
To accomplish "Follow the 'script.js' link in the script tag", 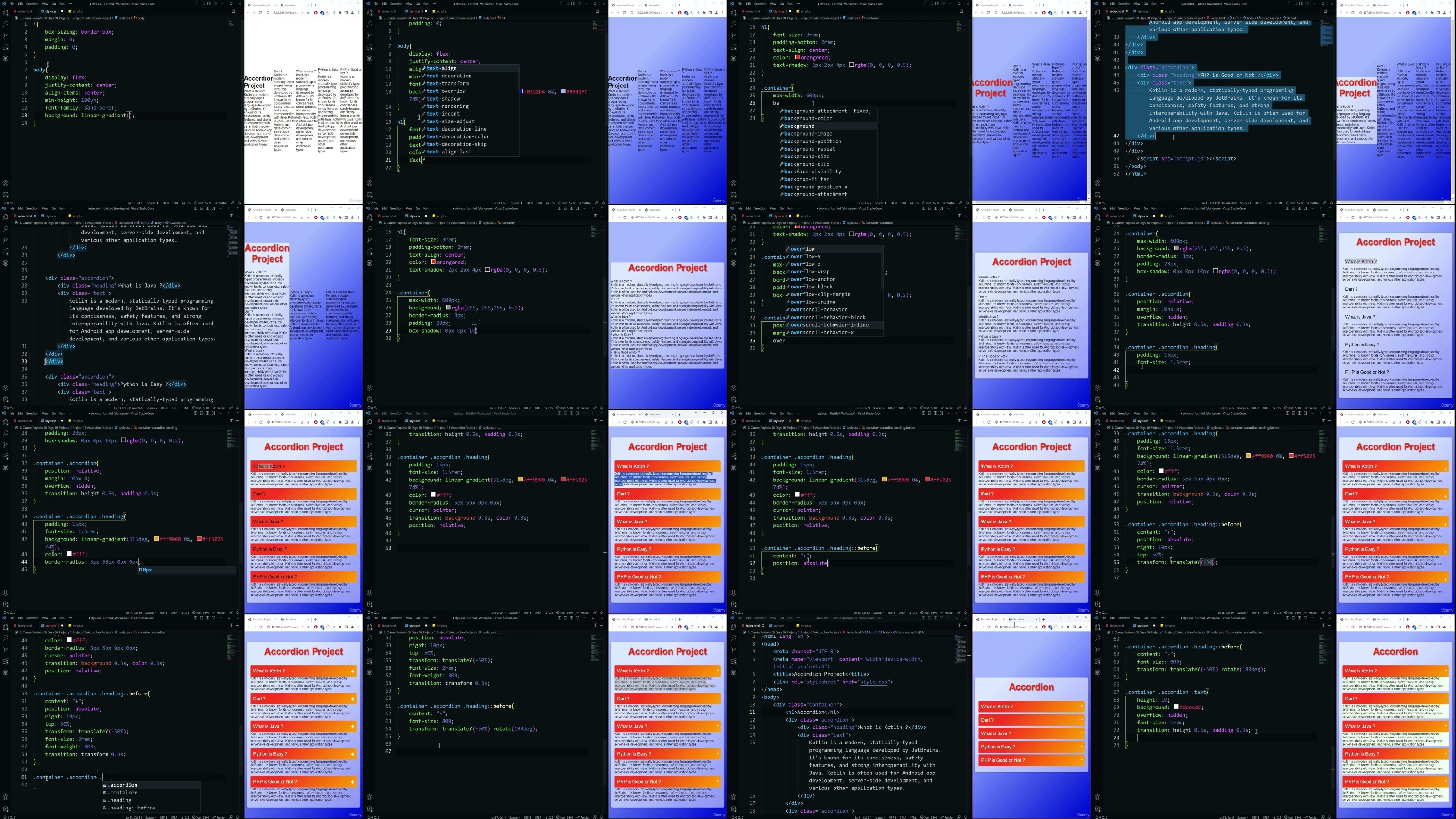I will coord(1189,159).
